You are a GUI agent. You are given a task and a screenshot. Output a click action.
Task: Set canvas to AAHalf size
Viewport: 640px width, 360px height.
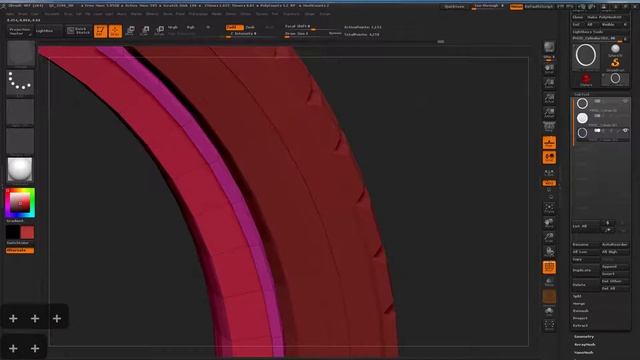pos(549,113)
